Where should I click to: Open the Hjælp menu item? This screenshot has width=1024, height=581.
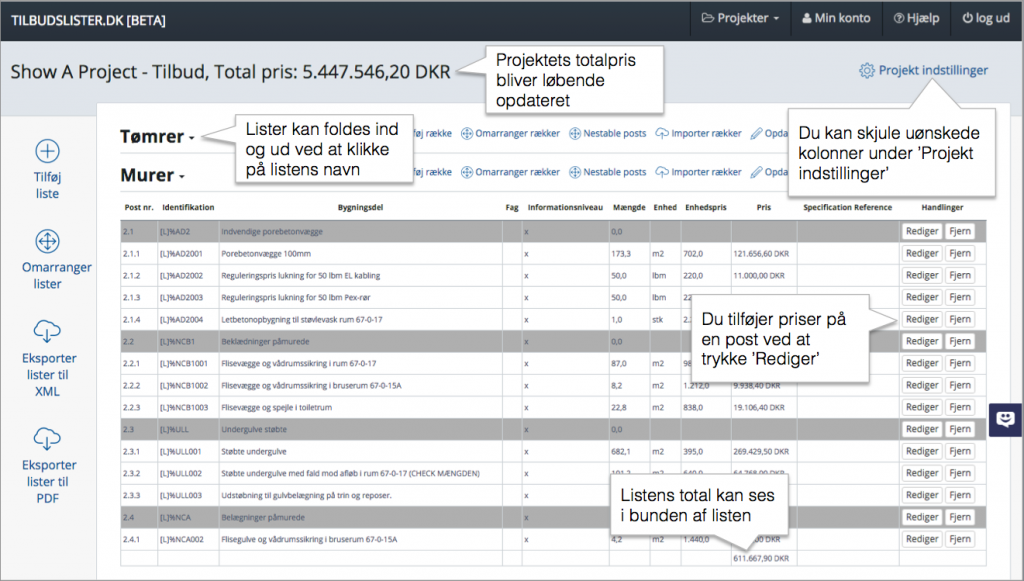point(916,18)
